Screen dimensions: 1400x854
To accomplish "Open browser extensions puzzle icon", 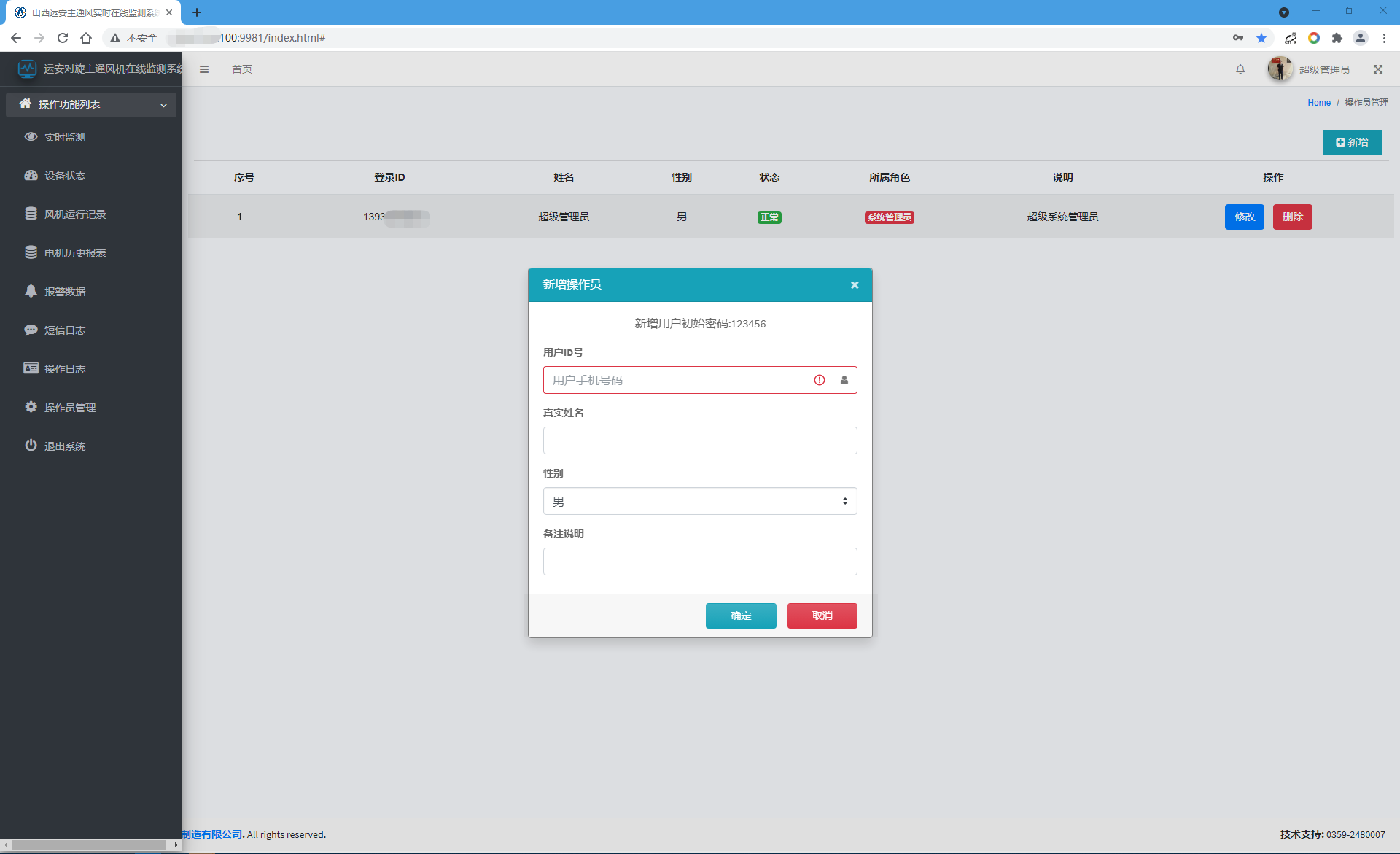I will (1337, 38).
